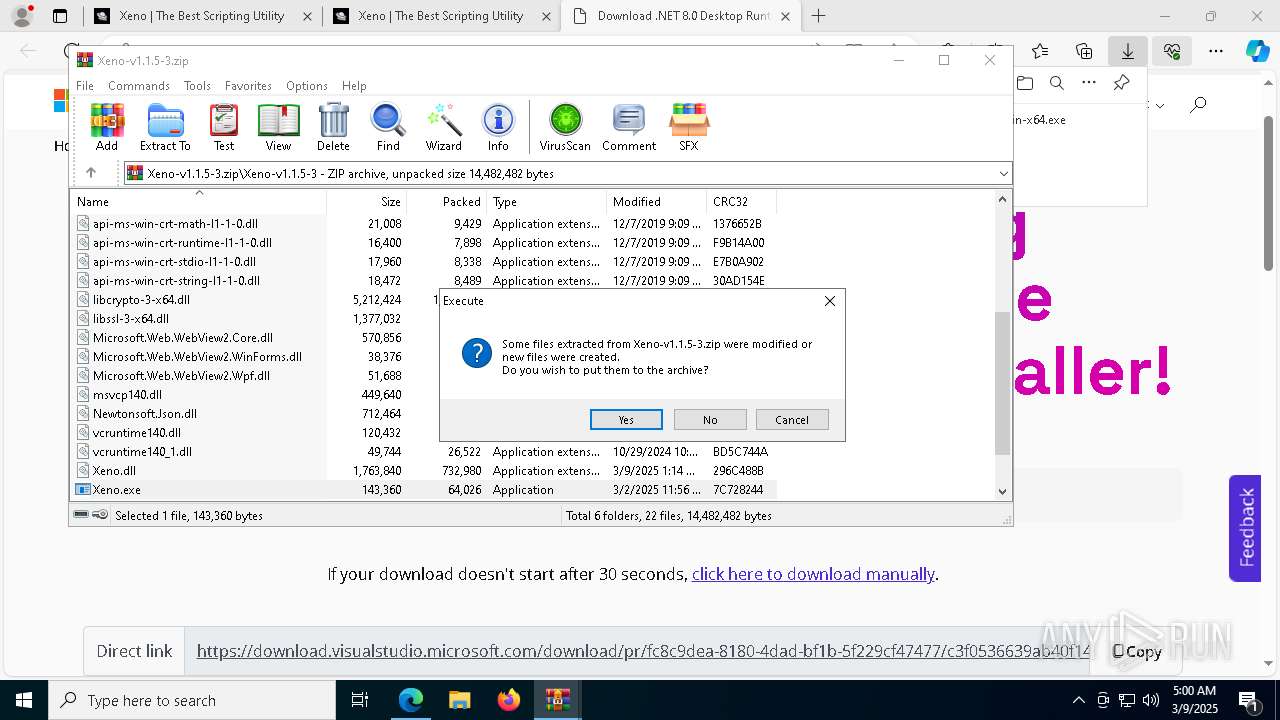This screenshot has height=720, width=1280.
Task: Open Microsoft Edge from taskbar
Action: [411, 700]
